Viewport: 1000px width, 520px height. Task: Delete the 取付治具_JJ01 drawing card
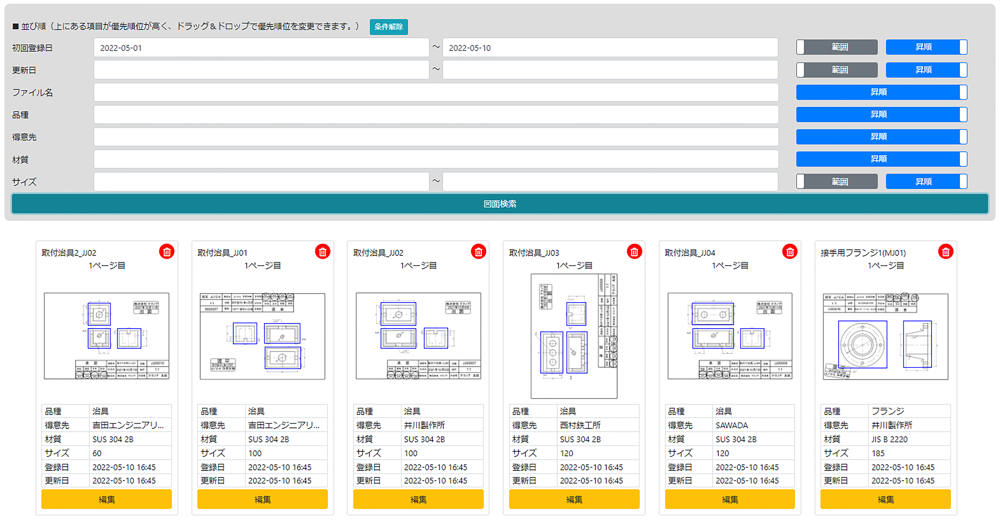pos(323,251)
